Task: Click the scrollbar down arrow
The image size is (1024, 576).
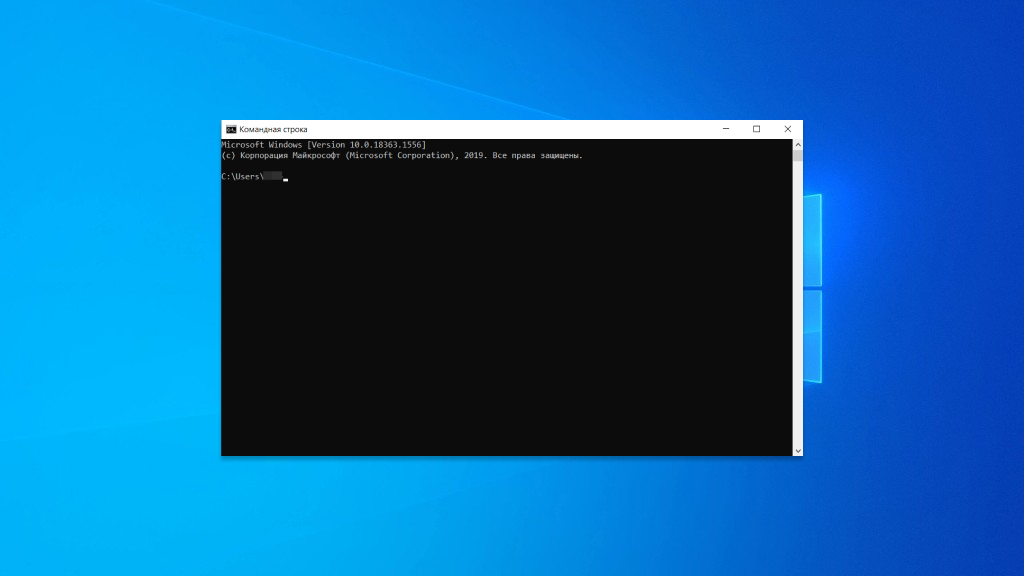Action: coord(797,448)
